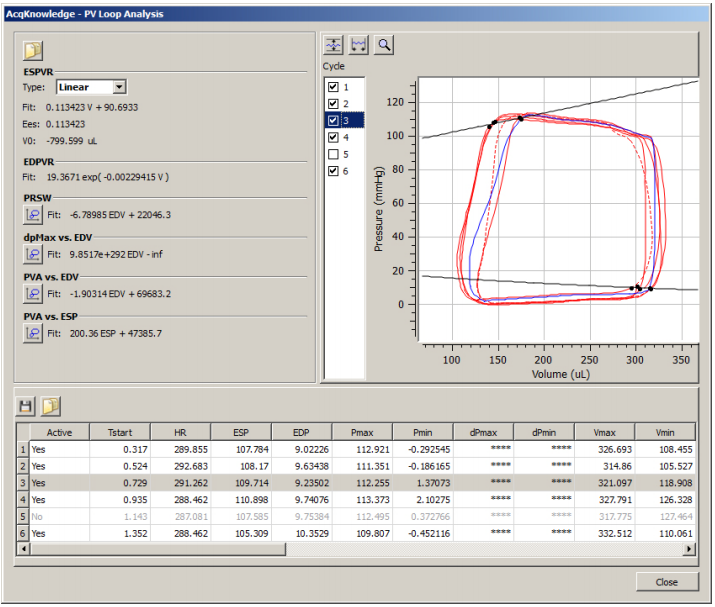
Task: Show the dpMax vs. EDV plot
Action: (33, 254)
